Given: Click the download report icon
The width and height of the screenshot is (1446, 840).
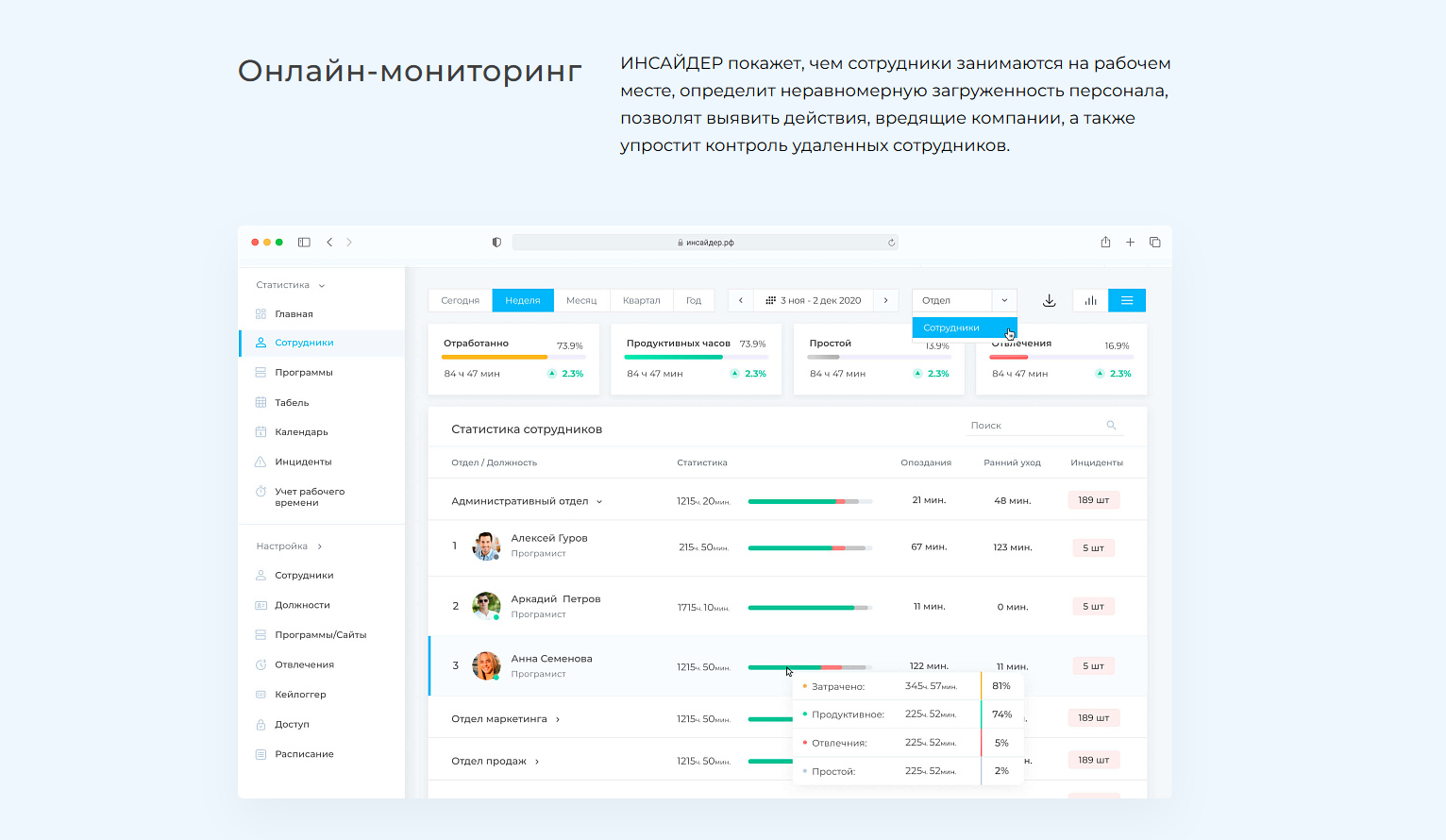Looking at the screenshot, I should (1048, 300).
